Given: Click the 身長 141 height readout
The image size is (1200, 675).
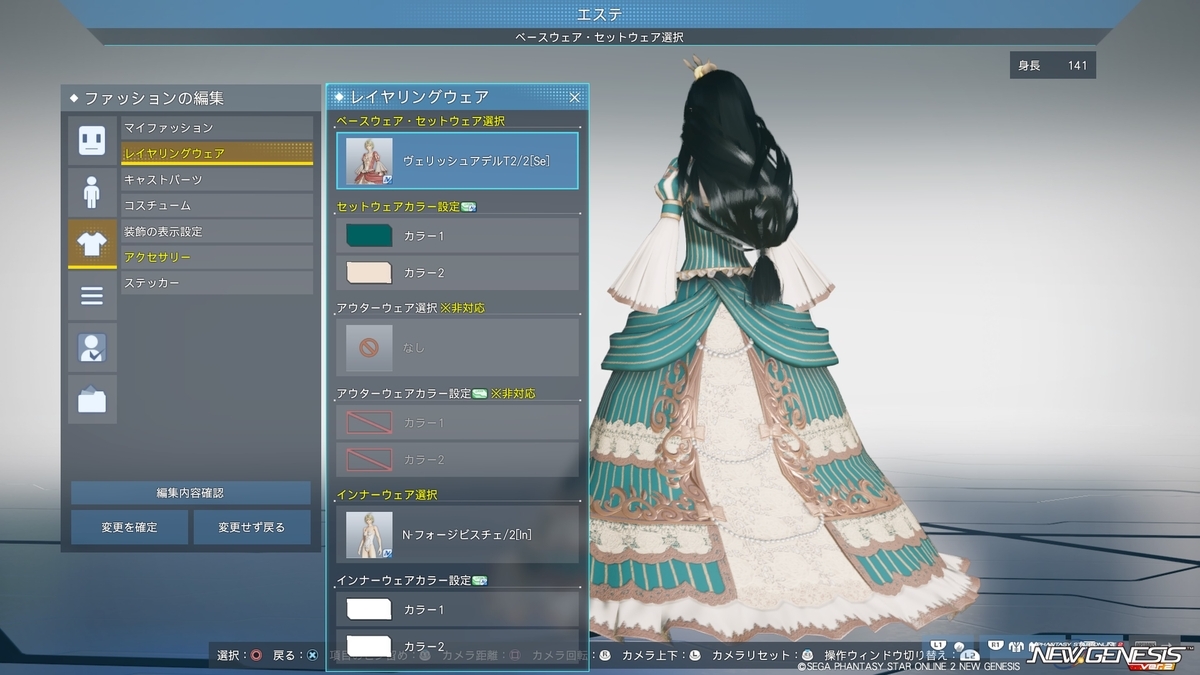Looking at the screenshot, I should coord(1053,66).
